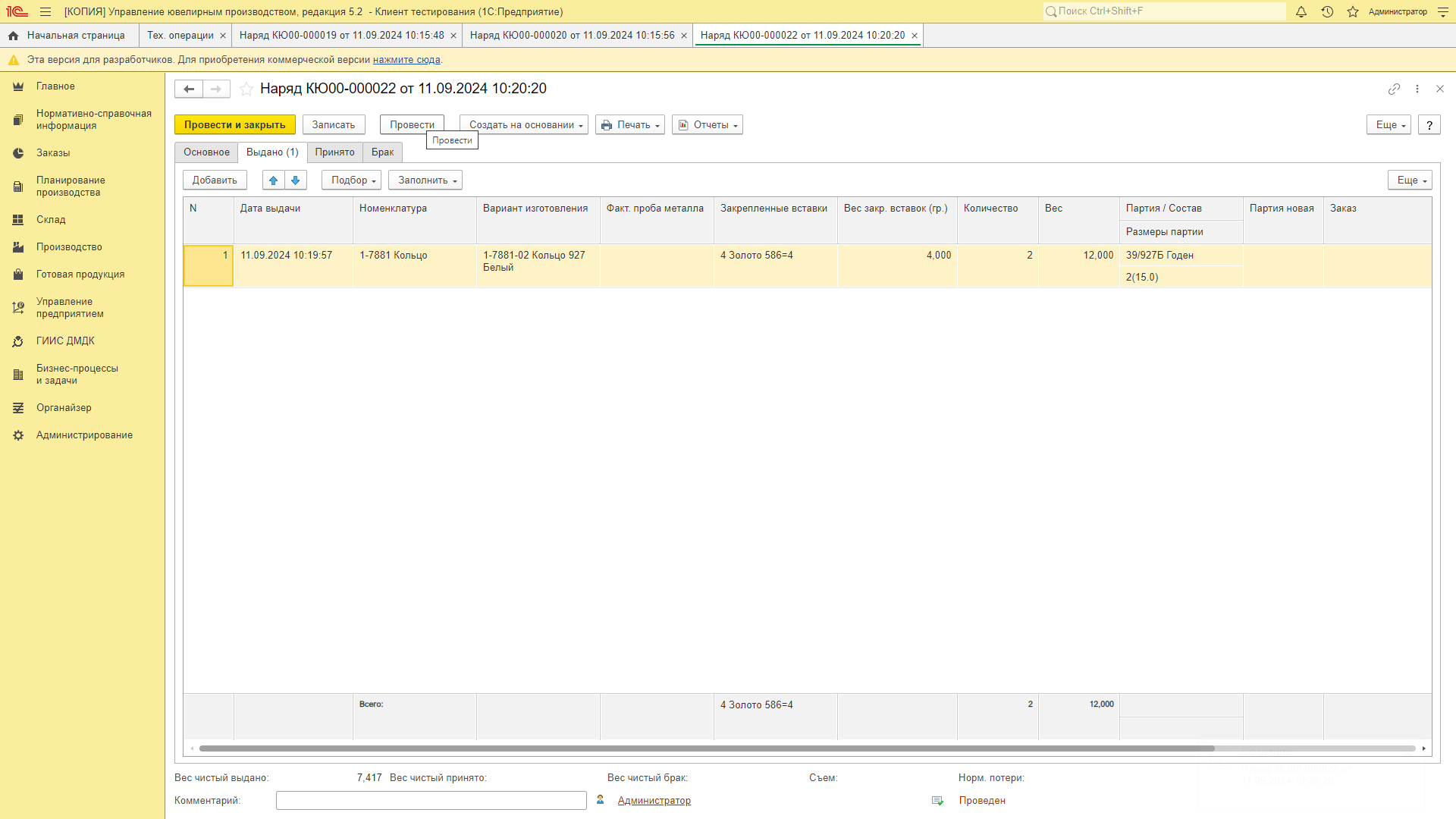
Task: Open Органайзер section in sidebar
Action: [x=82, y=408]
